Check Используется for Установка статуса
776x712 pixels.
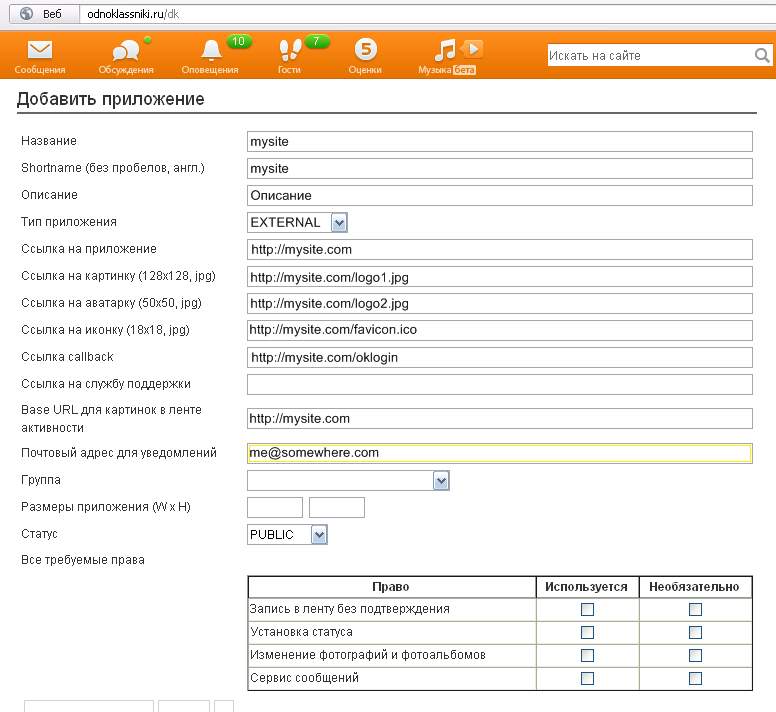point(587,632)
